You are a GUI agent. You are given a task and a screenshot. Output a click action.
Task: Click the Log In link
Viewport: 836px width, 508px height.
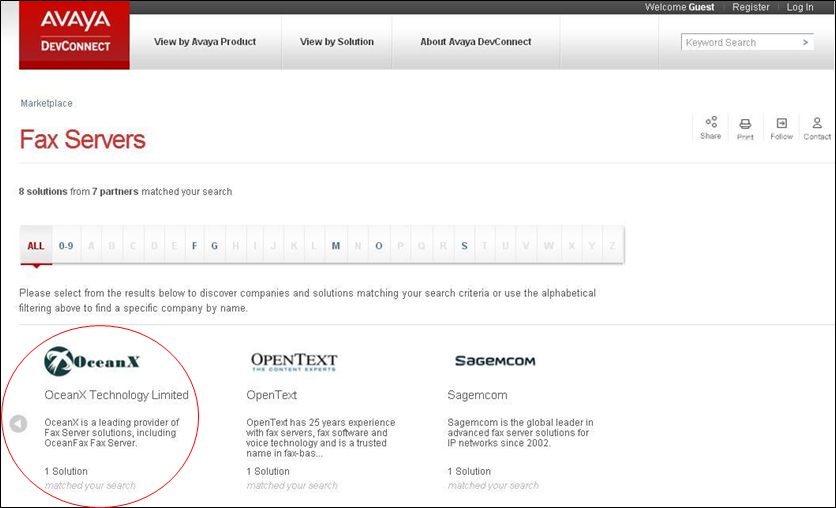[800, 7]
